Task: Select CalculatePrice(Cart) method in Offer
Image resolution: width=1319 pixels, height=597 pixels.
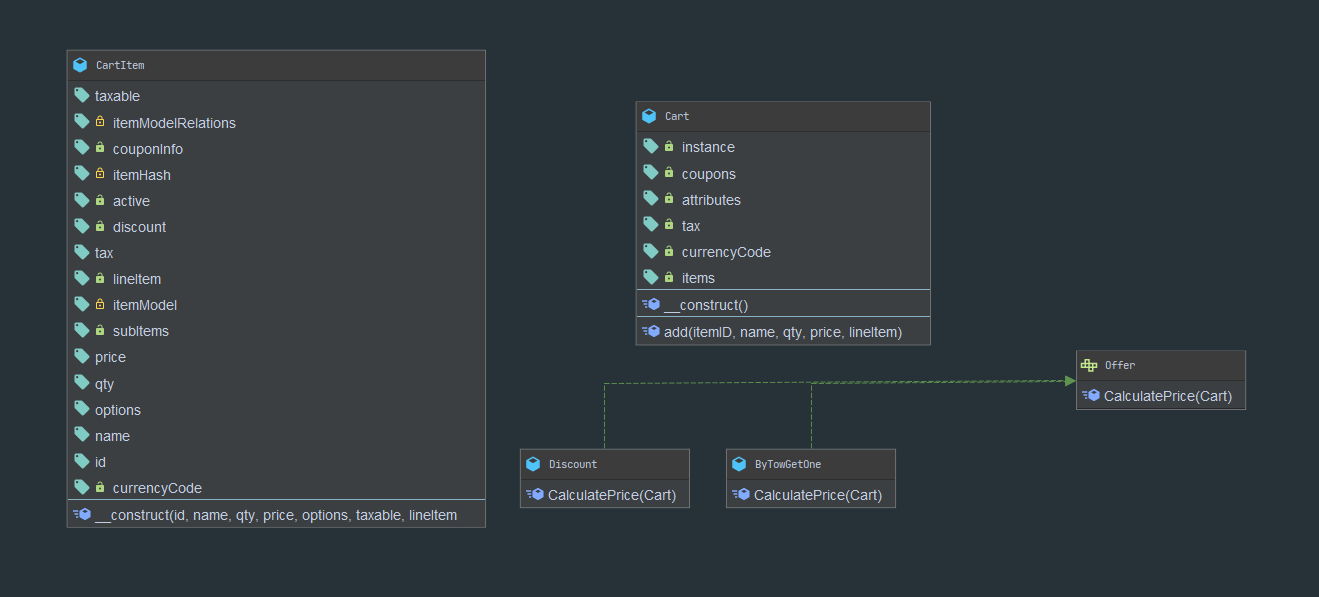Action: point(1167,396)
